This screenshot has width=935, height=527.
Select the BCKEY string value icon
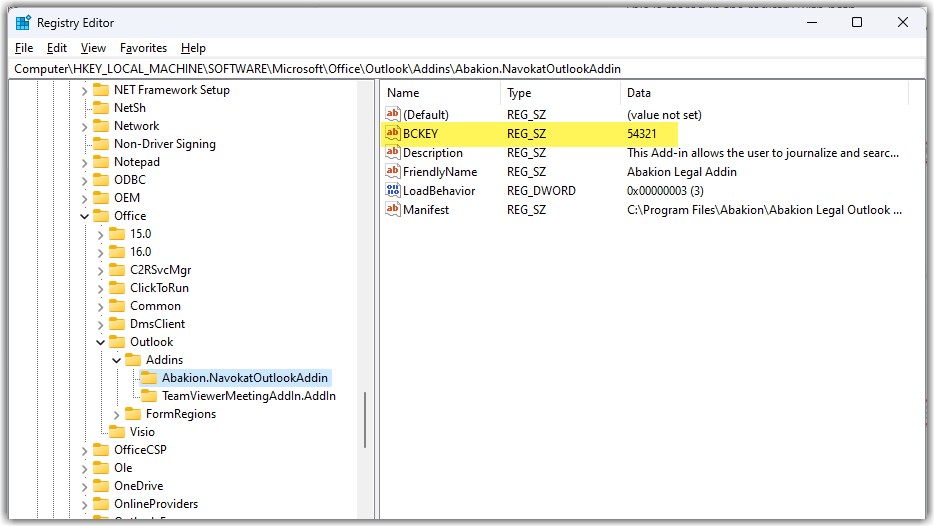(x=393, y=134)
